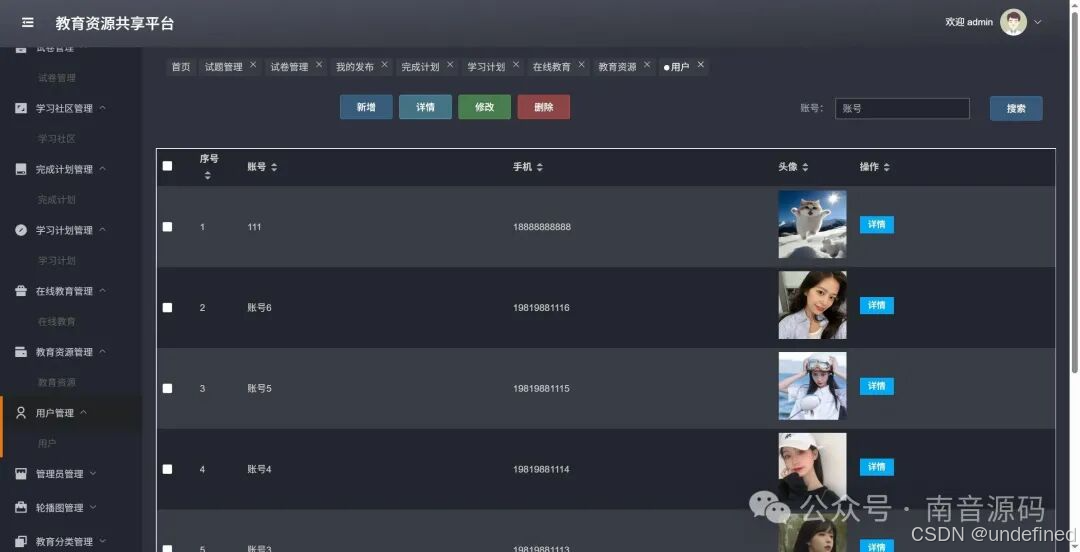Collapse the 学习计划管理 menu group
1080x552 pixels.
[x=103, y=229]
